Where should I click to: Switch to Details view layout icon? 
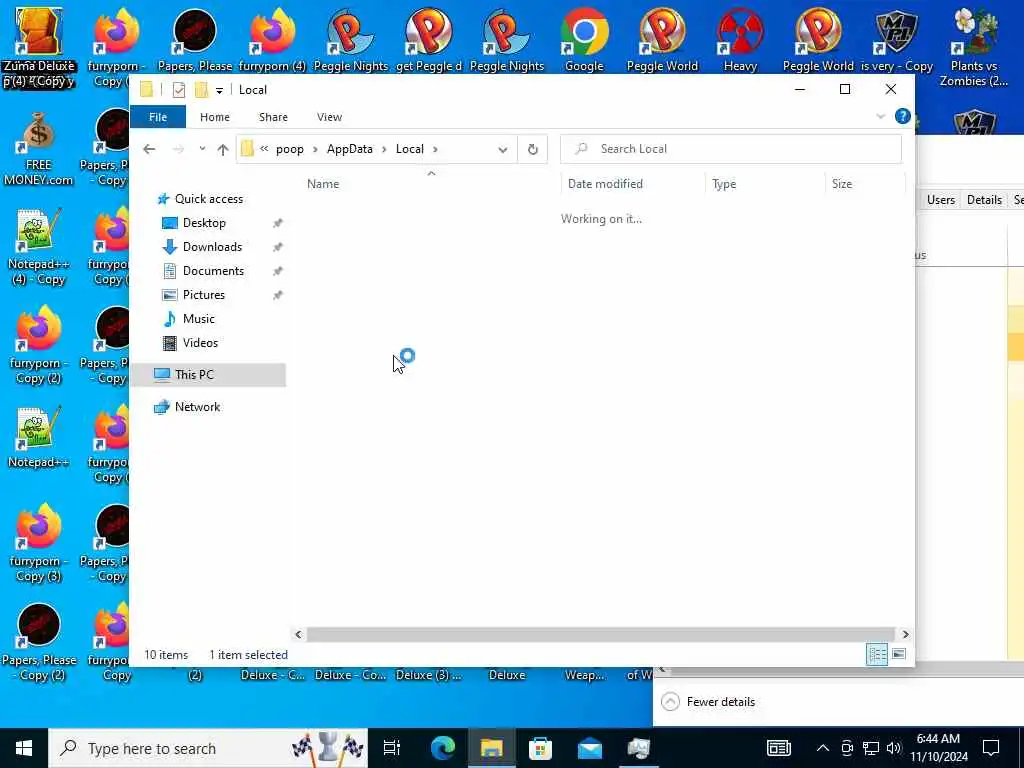tap(876, 654)
